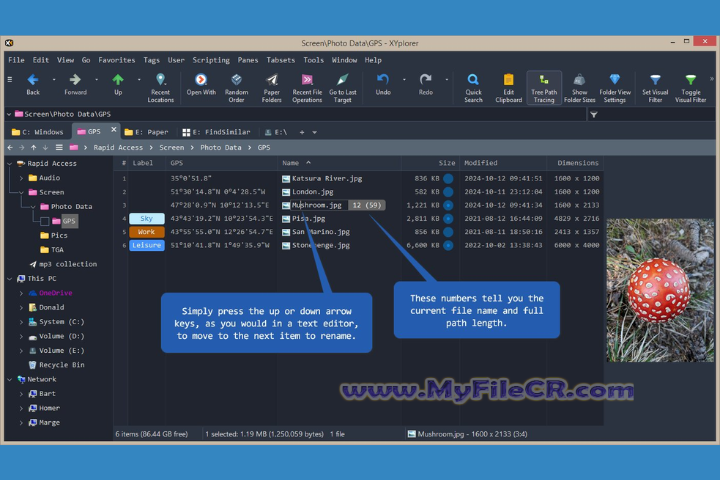The image size is (720, 480).
Task: Go up one level with Up button
Action: point(118,85)
